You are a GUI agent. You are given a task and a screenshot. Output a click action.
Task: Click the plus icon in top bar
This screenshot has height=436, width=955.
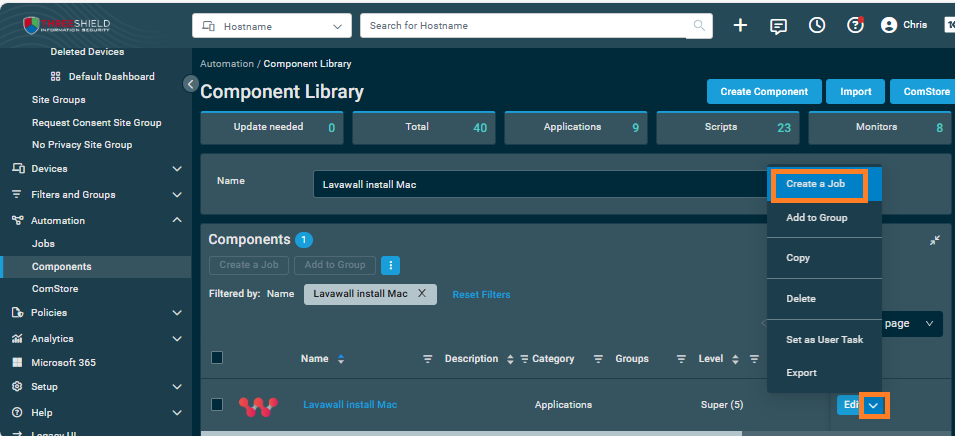pyautogui.click(x=740, y=25)
